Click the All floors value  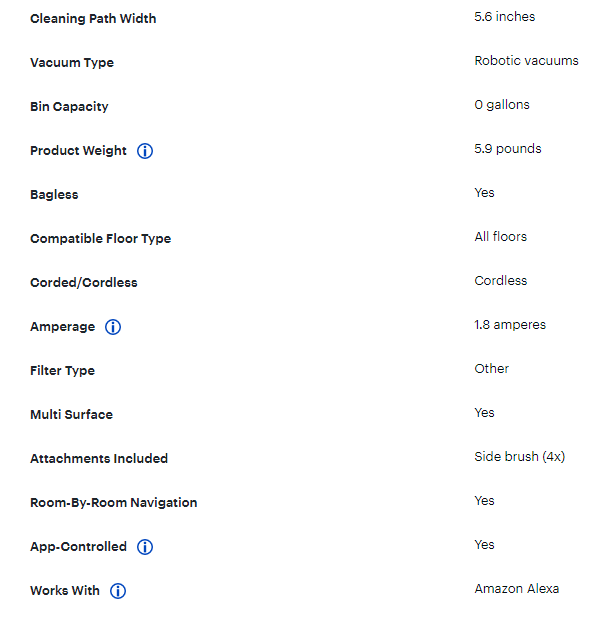(501, 237)
